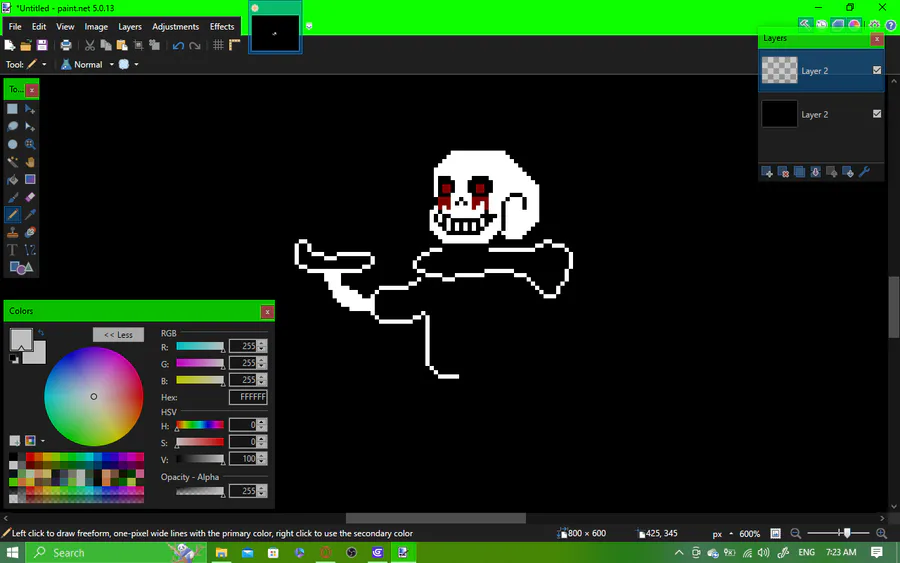Click the Print icon in toolbar
This screenshot has width=900, height=563.
tap(66, 45)
